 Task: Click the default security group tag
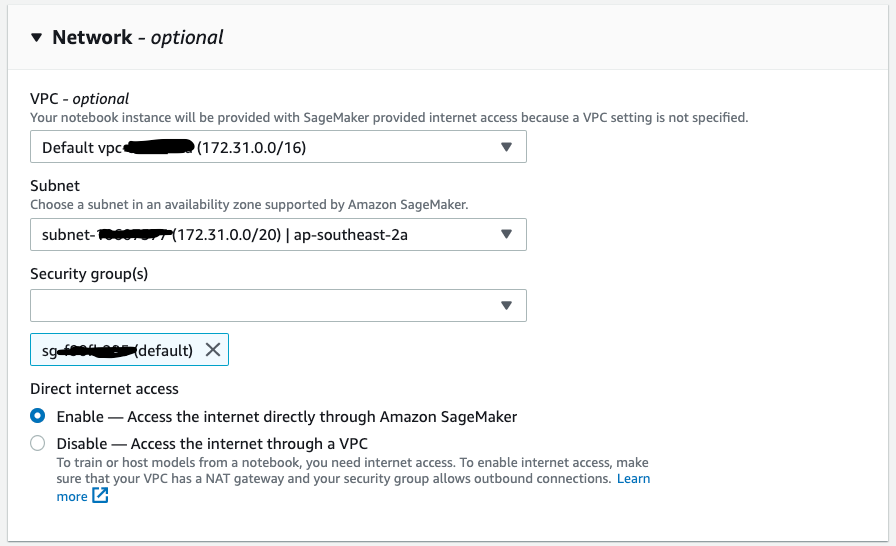(x=118, y=350)
